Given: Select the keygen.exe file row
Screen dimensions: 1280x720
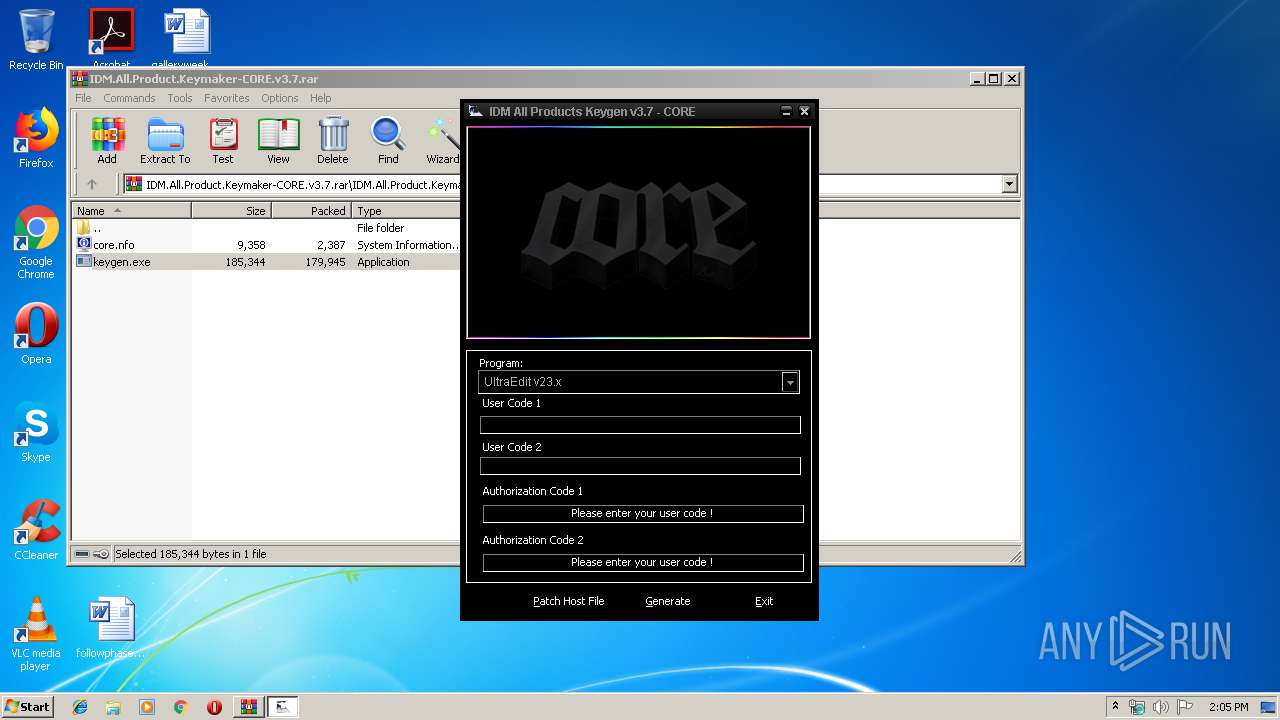Looking at the screenshot, I should (x=268, y=262).
